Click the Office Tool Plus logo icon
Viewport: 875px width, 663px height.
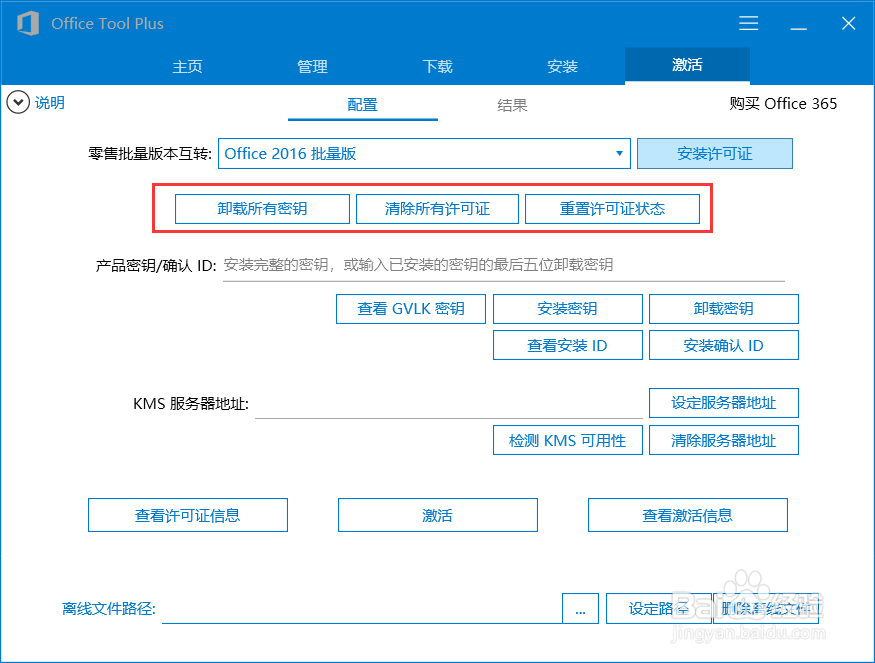28,23
